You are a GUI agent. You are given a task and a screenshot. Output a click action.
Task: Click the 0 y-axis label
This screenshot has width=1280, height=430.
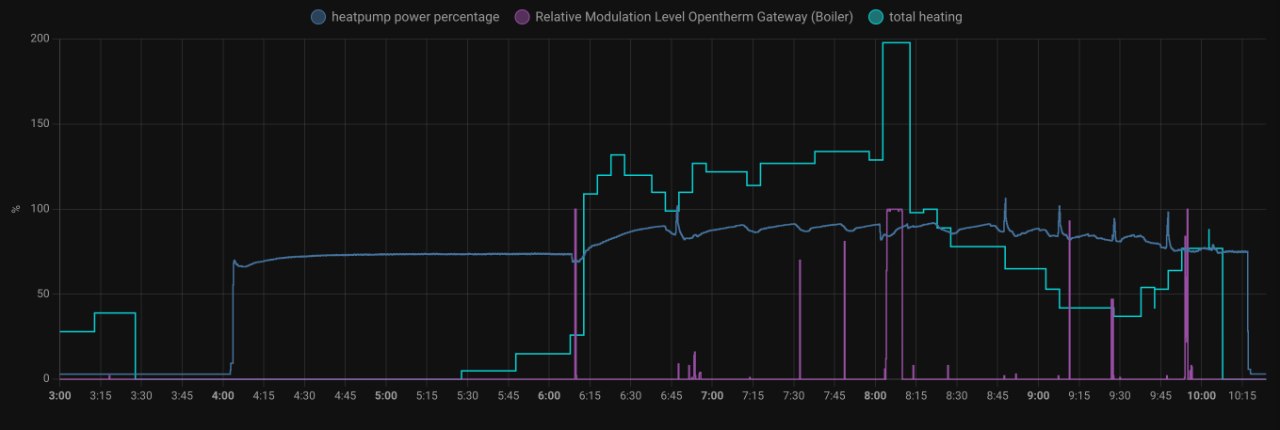tap(47, 379)
